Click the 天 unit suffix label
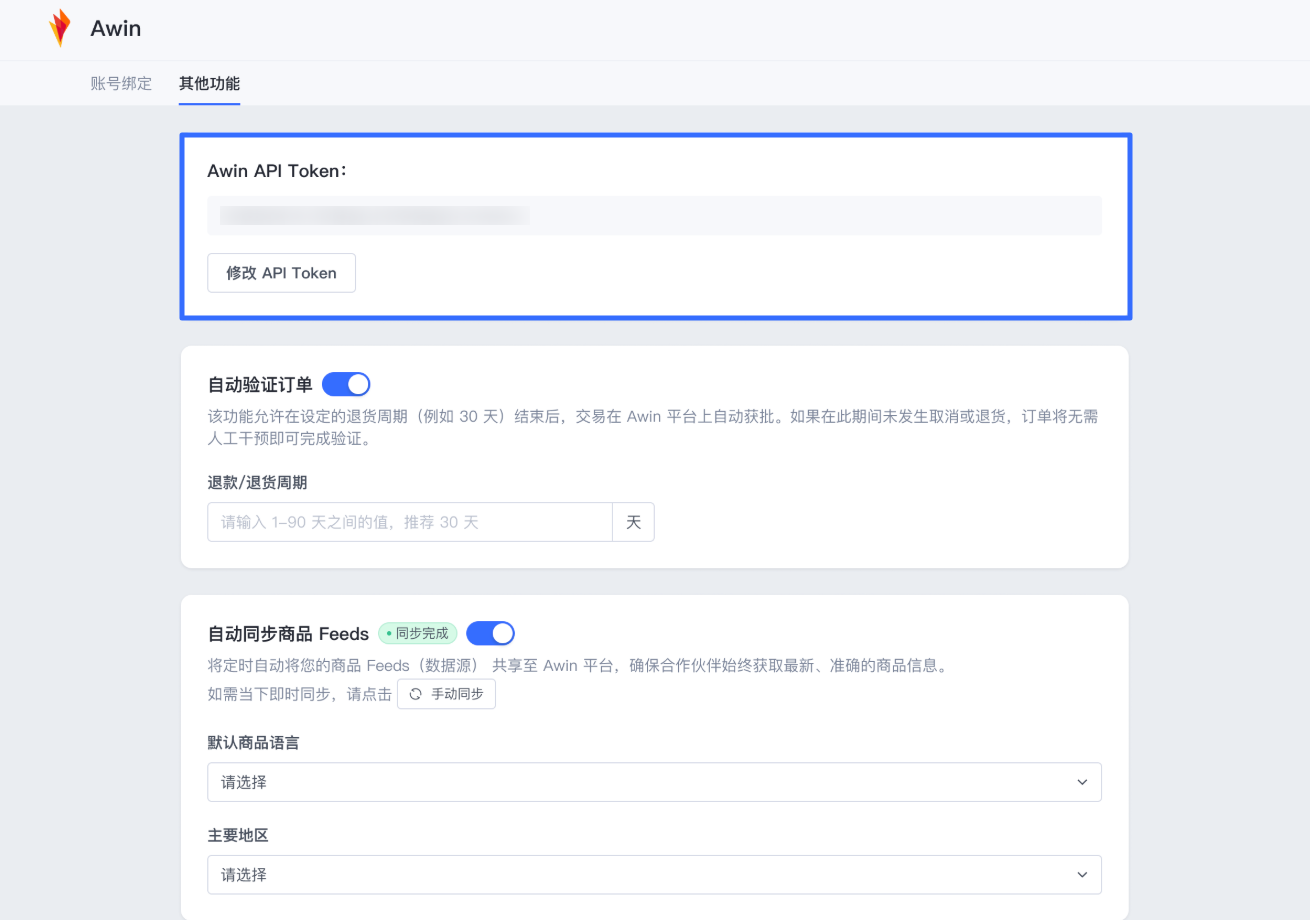Viewport: 1310px width, 920px height. coord(633,522)
